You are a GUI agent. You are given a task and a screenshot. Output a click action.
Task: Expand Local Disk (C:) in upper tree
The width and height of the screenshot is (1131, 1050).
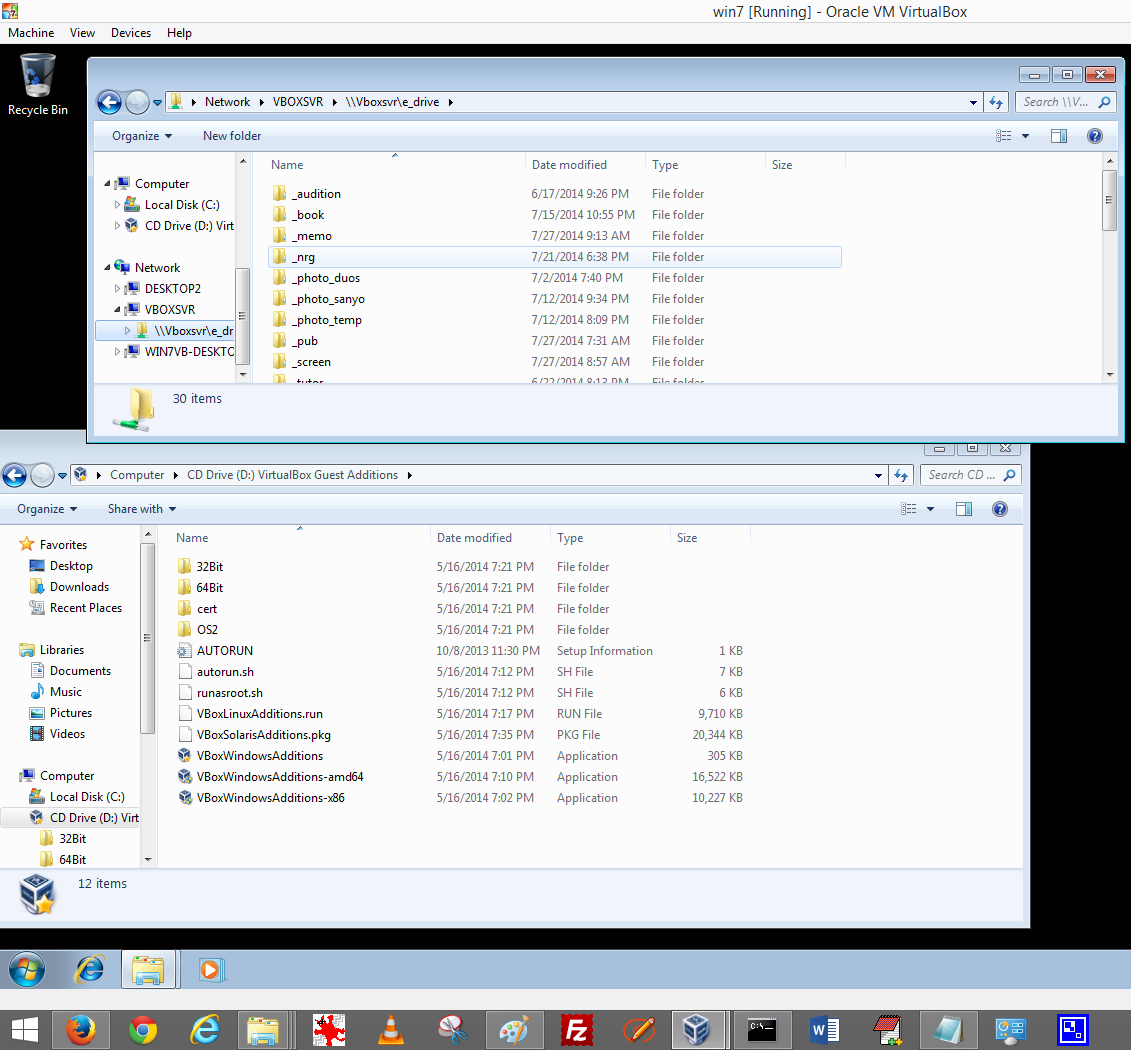click(117, 205)
